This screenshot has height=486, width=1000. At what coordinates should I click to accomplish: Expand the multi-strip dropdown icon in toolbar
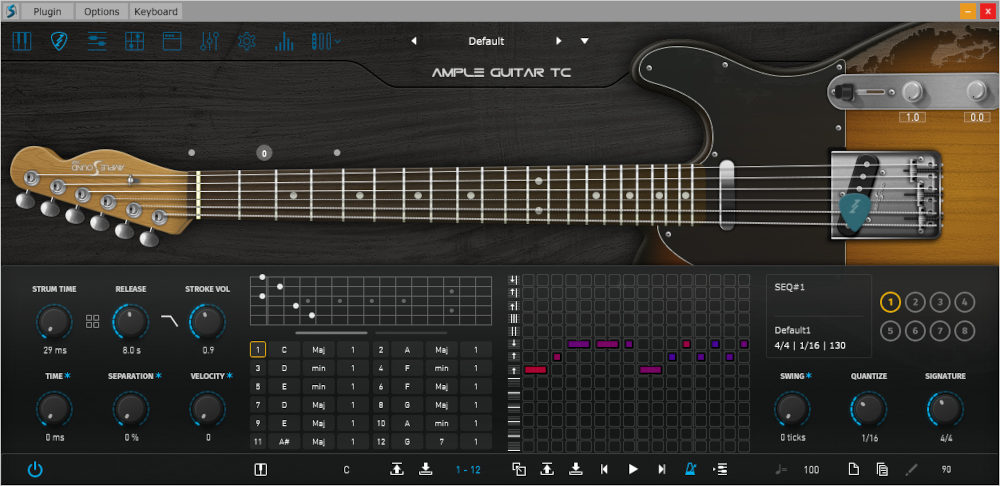pos(325,41)
